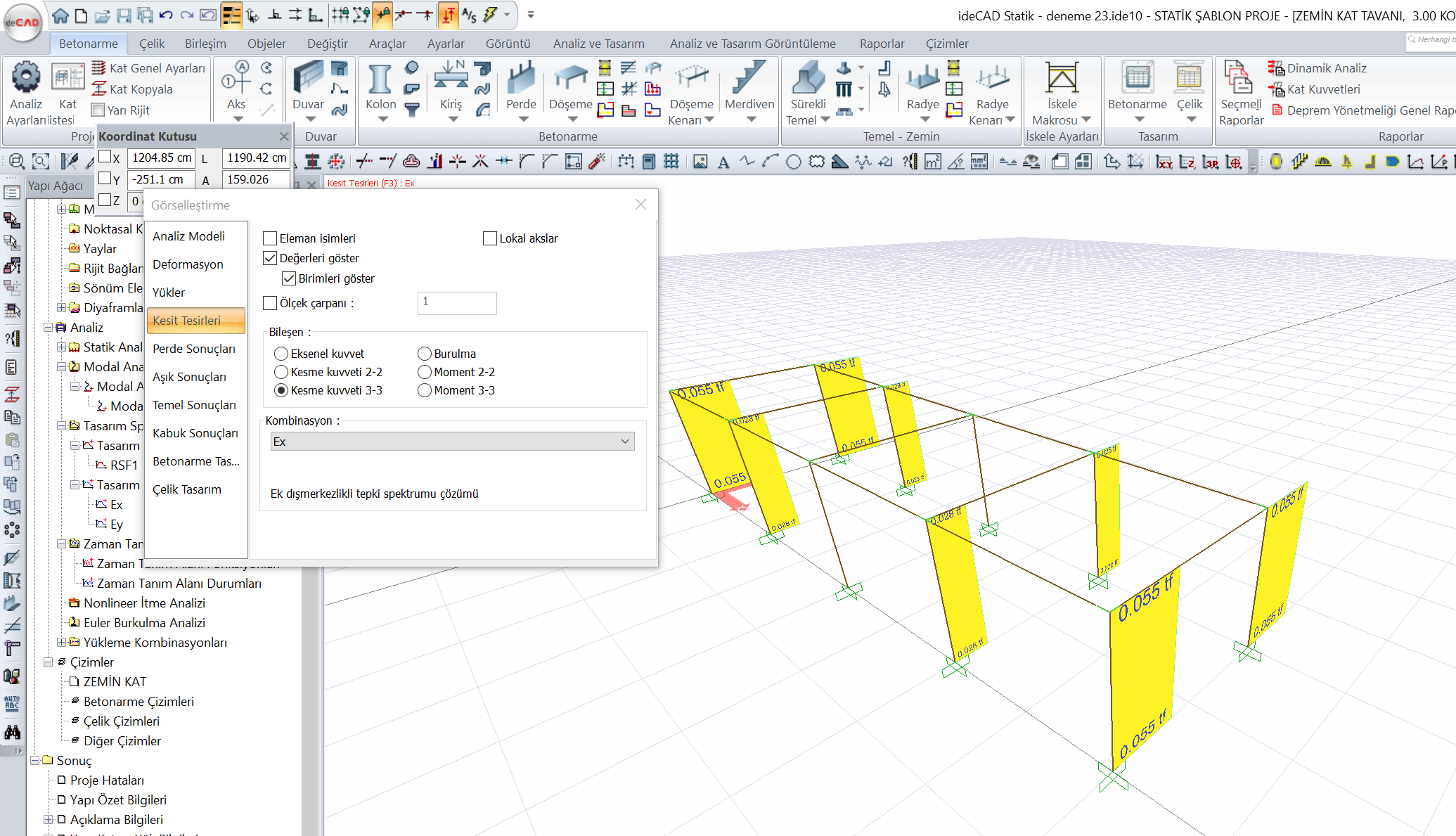
Task: Click the circle drawing tool icon
Action: [793, 162]
